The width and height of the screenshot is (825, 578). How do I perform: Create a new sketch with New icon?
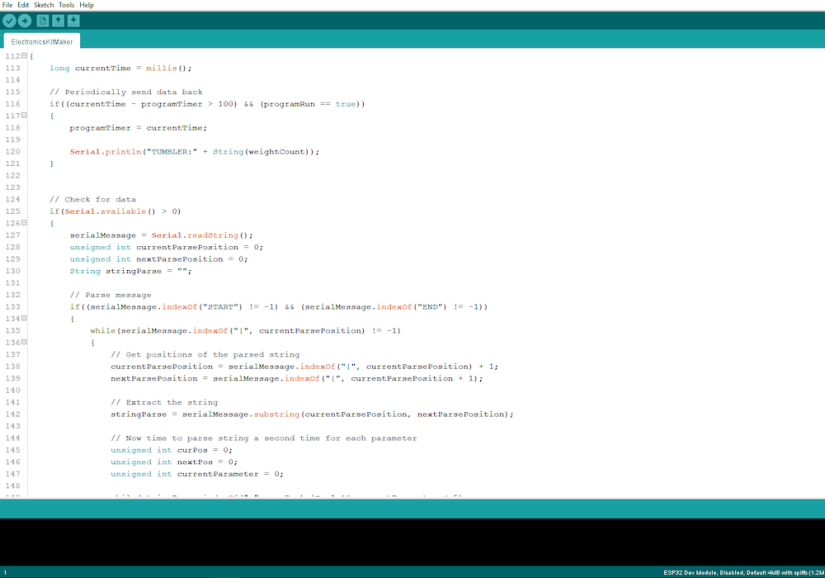43,21
